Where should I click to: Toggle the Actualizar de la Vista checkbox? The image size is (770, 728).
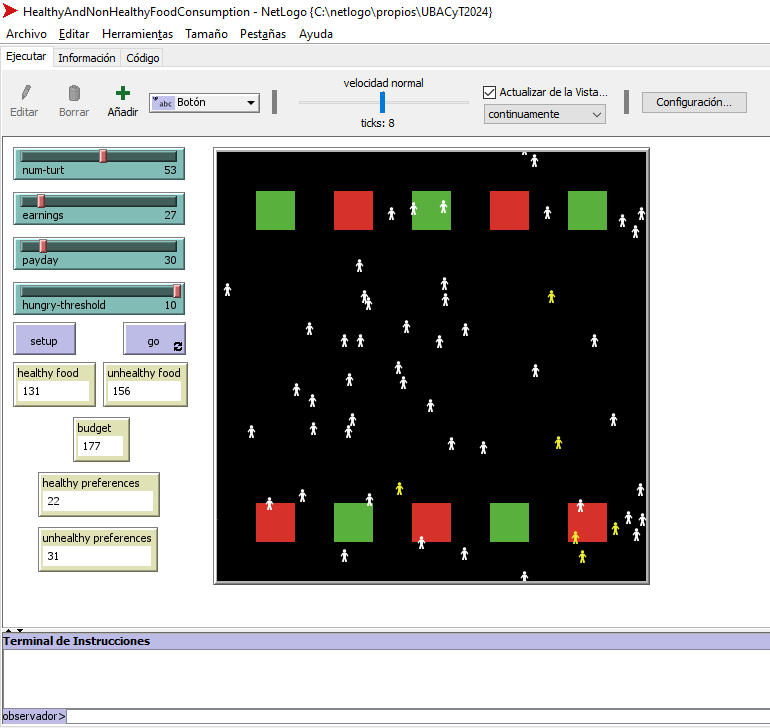point(489,92)
